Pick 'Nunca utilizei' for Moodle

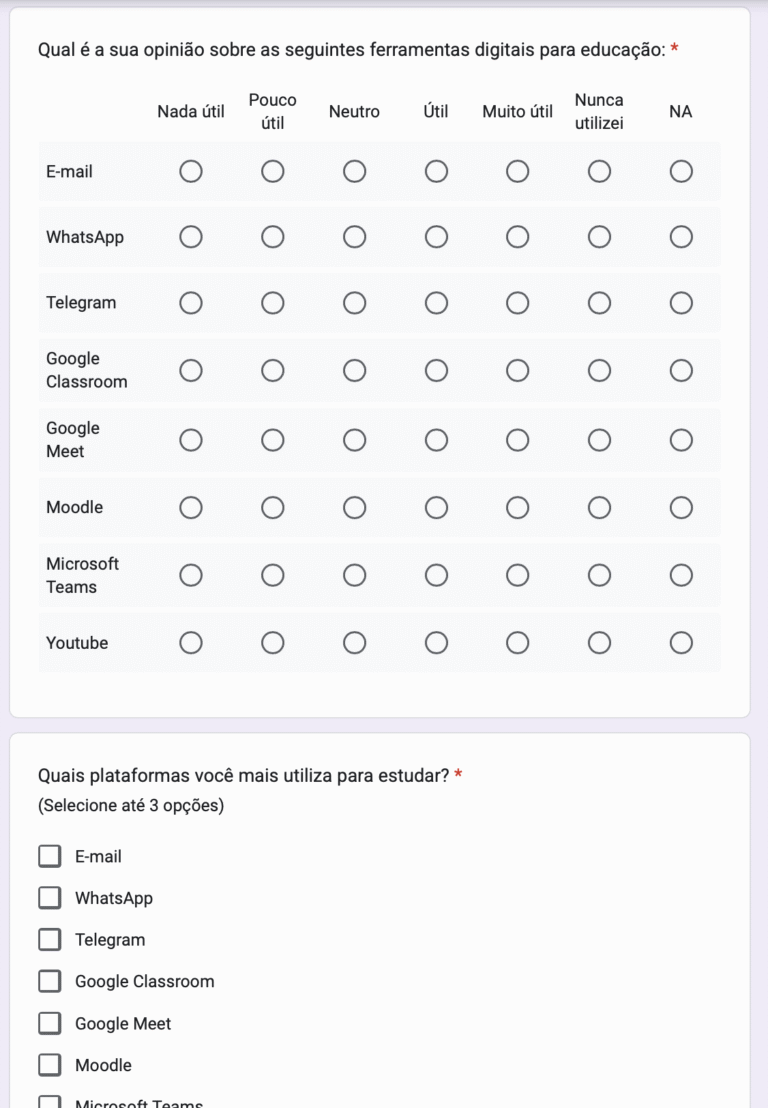pyautogui.click(x=599, y=508)
